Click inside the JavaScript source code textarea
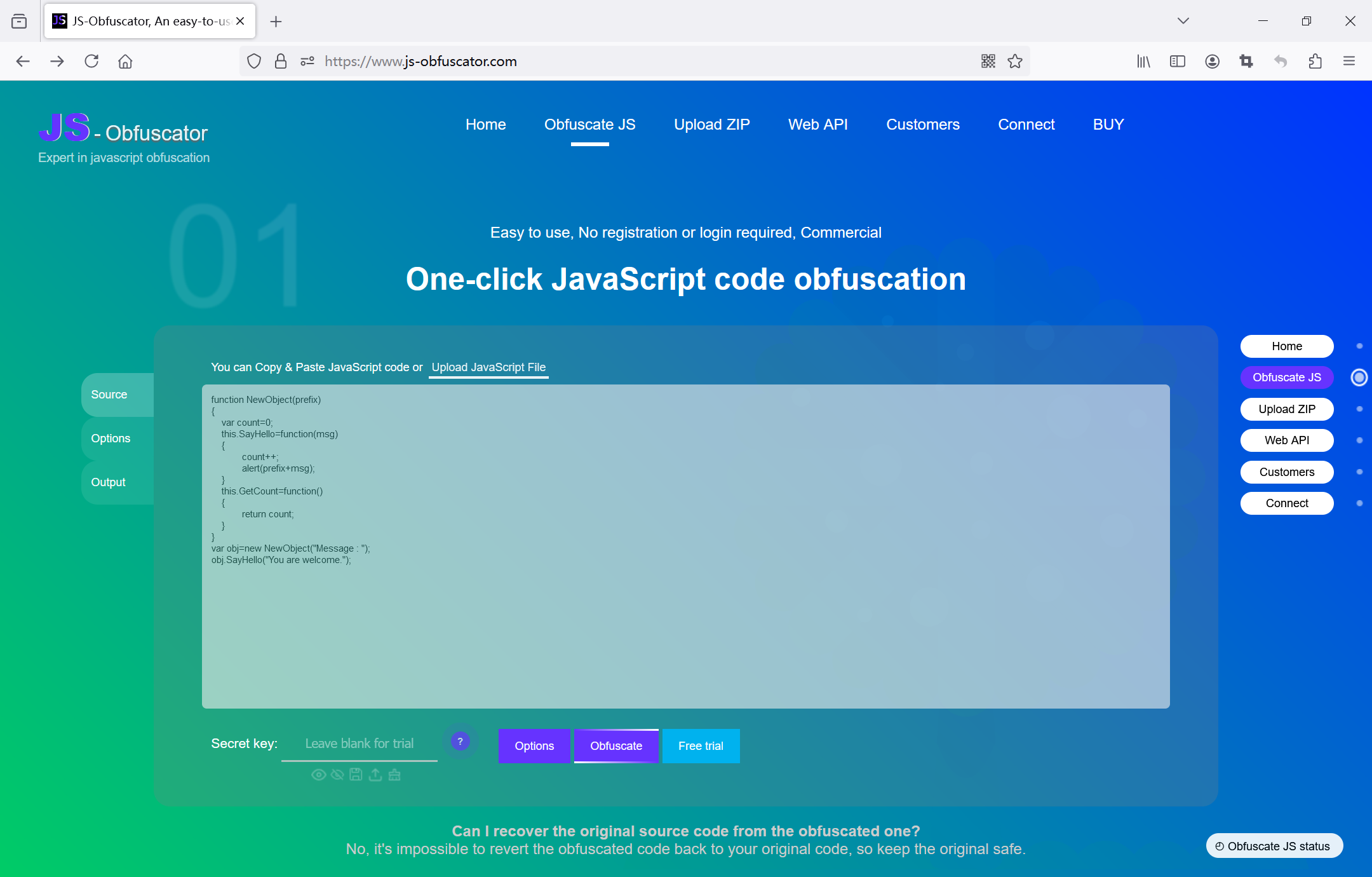 [x=686, y=547]
